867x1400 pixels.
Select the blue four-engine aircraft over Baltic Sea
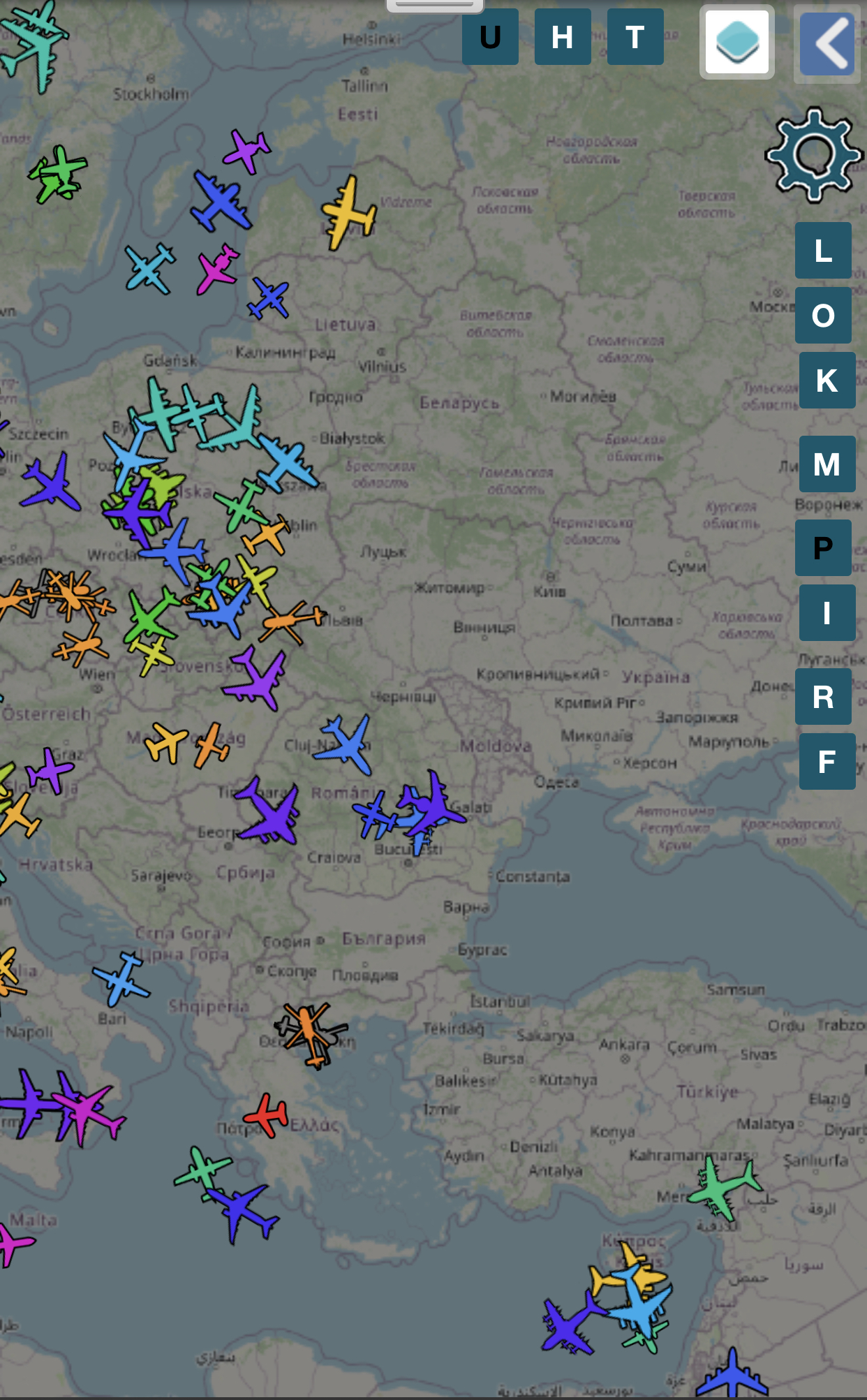tap(221, 202)
